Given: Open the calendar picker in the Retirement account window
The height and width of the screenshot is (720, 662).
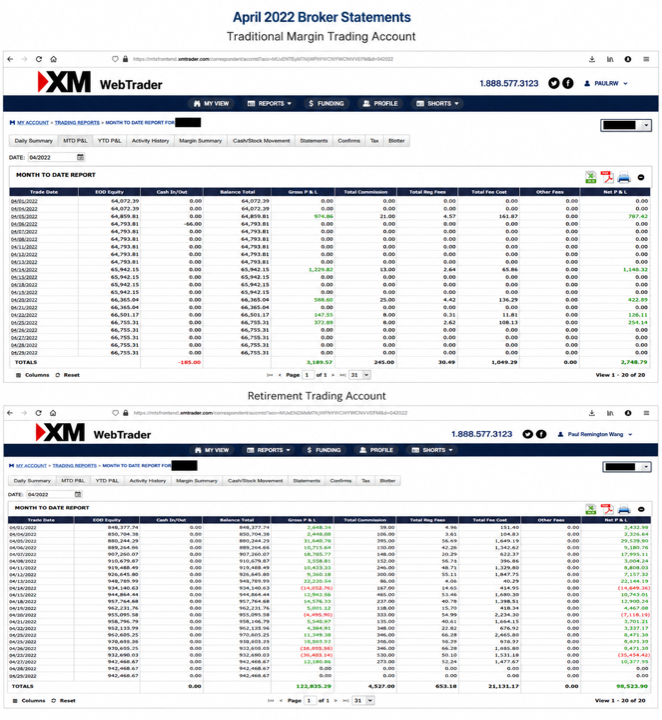Looking at the screenshot, I should [x=78, y=494].
